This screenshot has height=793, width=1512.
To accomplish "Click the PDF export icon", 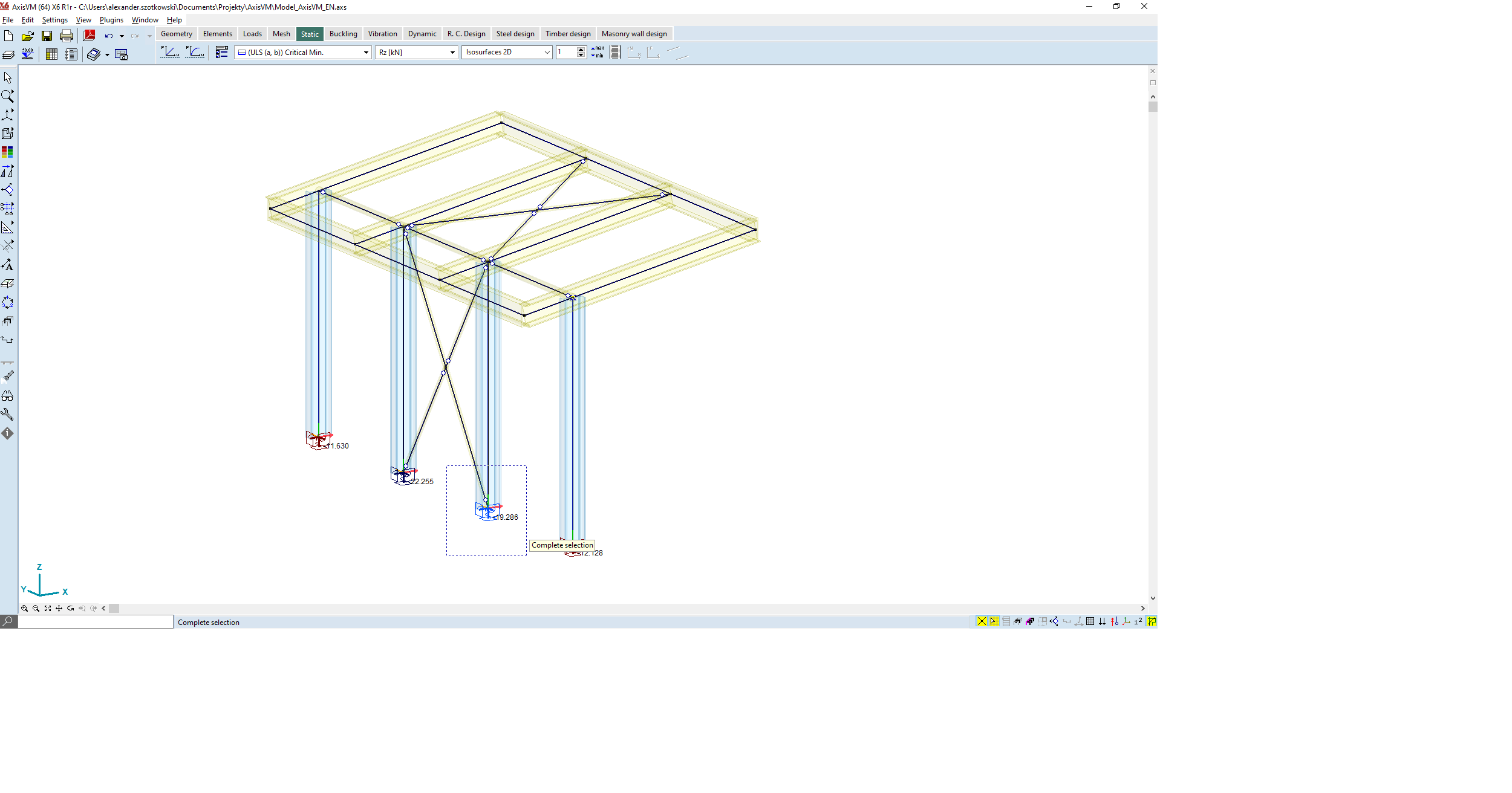I will click(90, 36).
